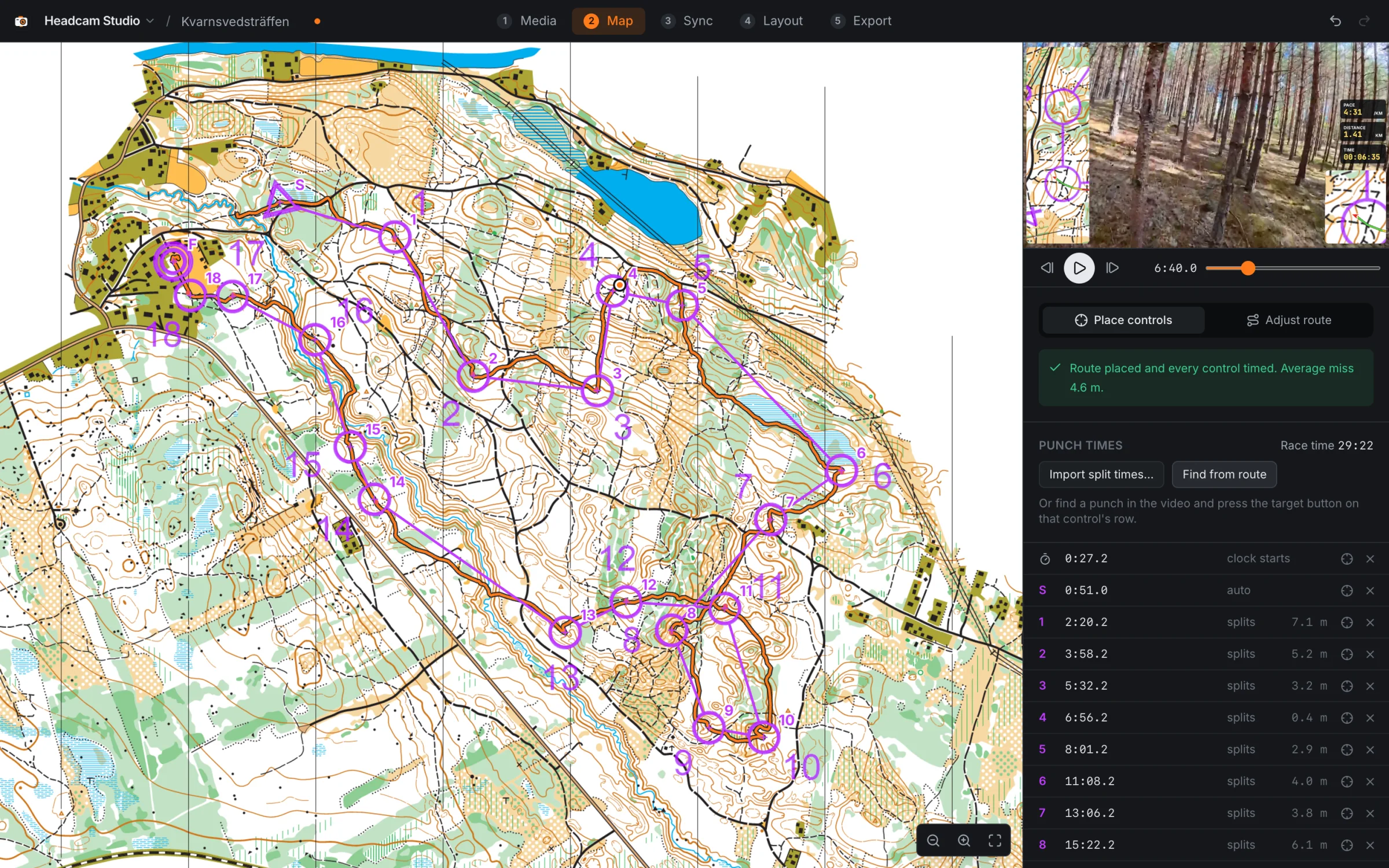The width and height of the screenshot is (1389, 868).
Task: Click the redo arrow icon
Action: (x=1364, y=21)
